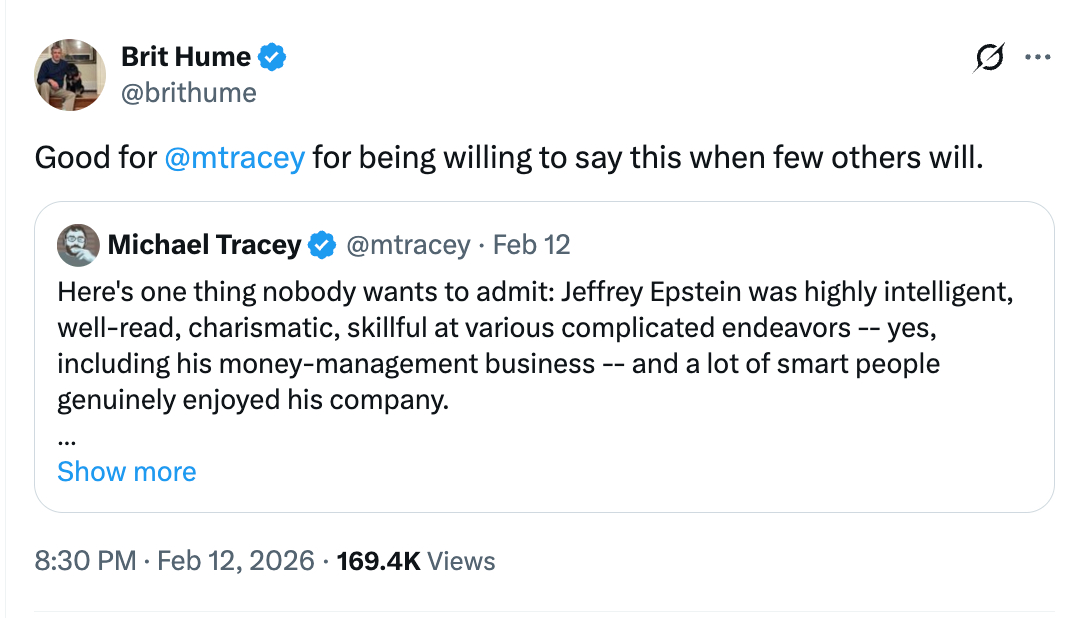Open the three-dot more options menu
This screenshot has height=618, width=1080.
click(1038, 58)
